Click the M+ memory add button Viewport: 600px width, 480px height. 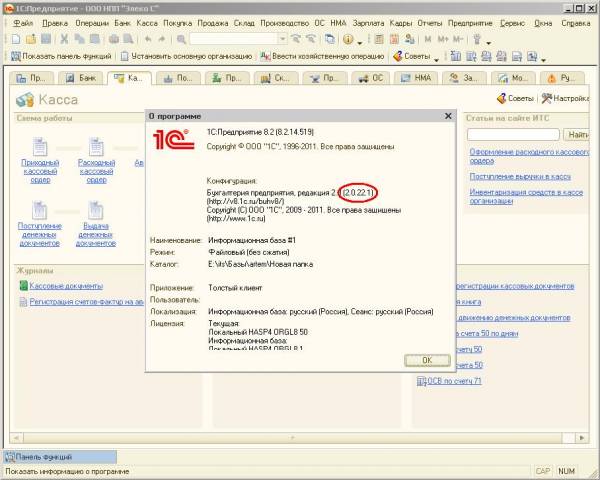443,39
